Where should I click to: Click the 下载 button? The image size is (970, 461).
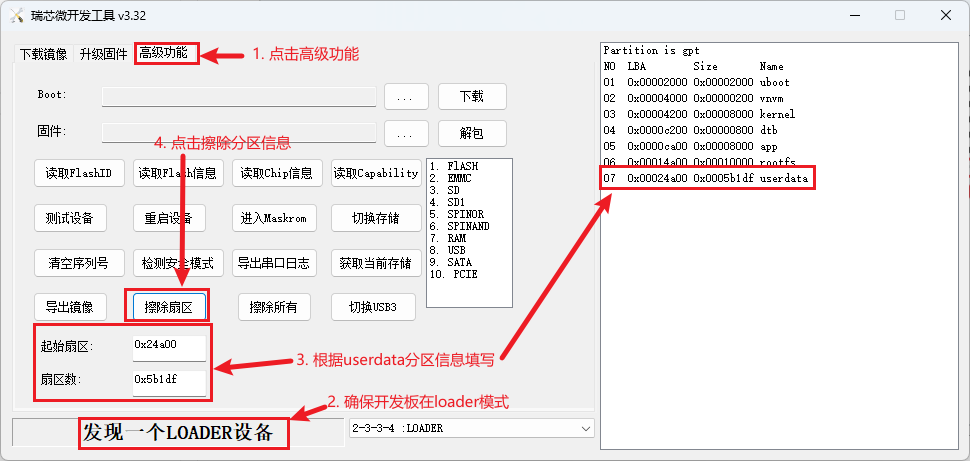coord(472,97)
